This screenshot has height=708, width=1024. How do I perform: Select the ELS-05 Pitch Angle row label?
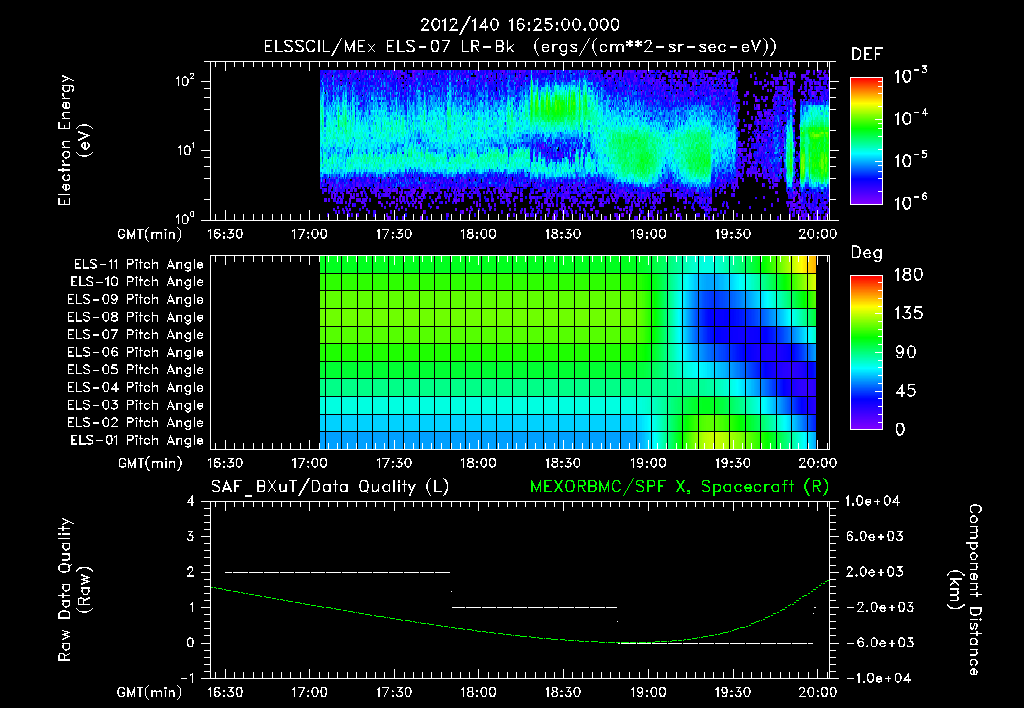pos(136,370)
